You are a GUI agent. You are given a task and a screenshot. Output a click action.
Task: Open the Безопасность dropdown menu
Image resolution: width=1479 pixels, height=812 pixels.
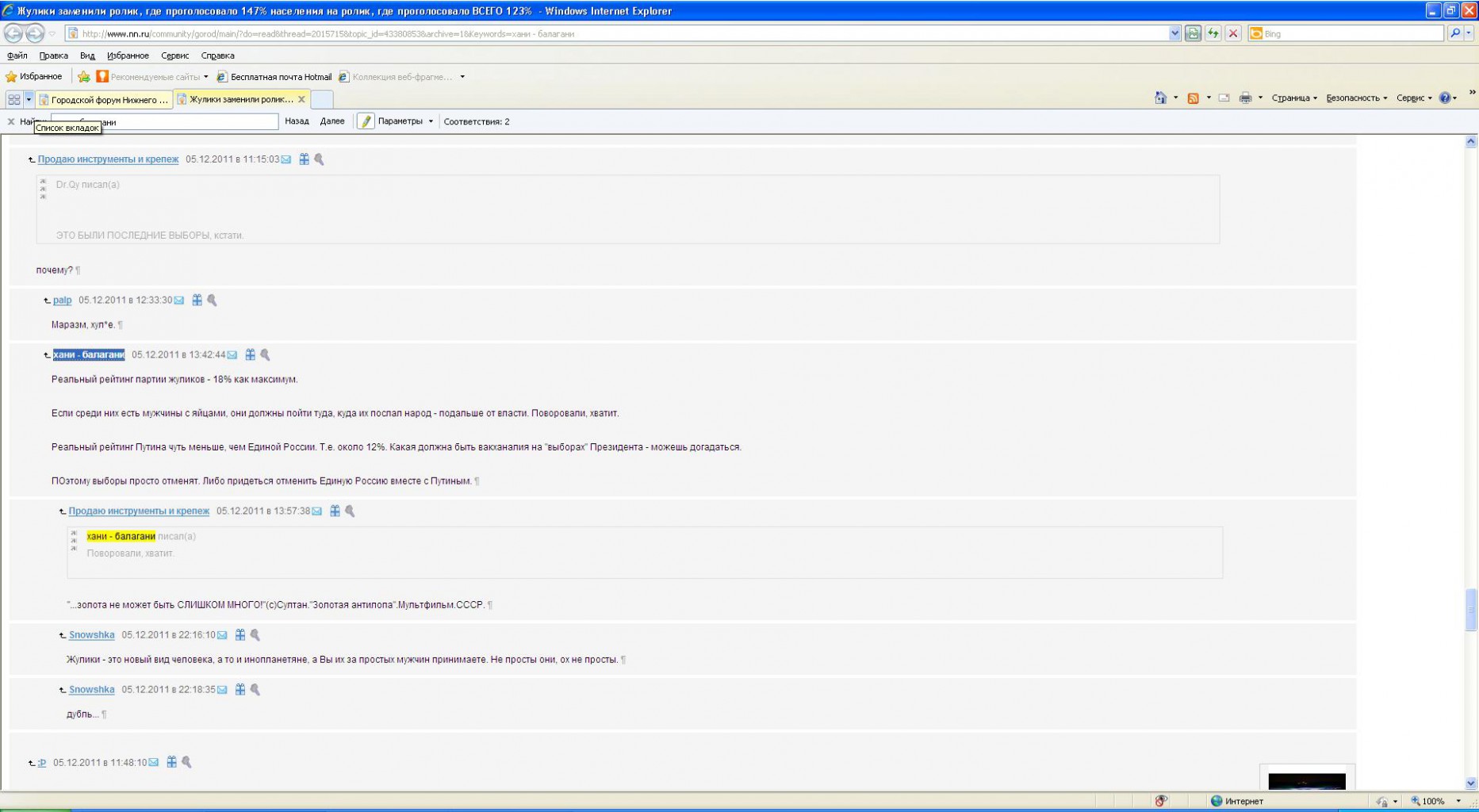1356,98
